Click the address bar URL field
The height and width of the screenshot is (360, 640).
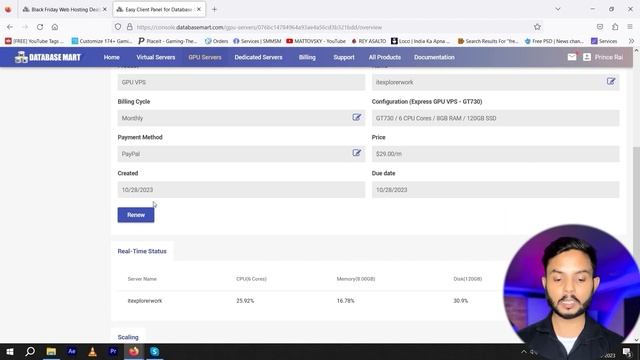327,27
